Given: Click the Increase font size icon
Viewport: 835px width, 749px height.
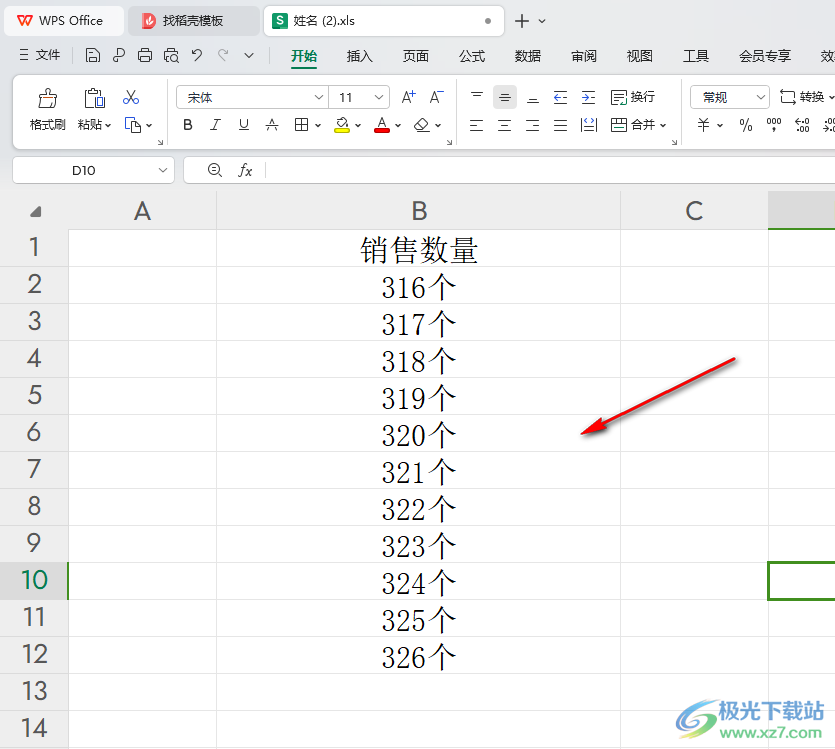Looking at the screenshot, I should coord(408,98).
